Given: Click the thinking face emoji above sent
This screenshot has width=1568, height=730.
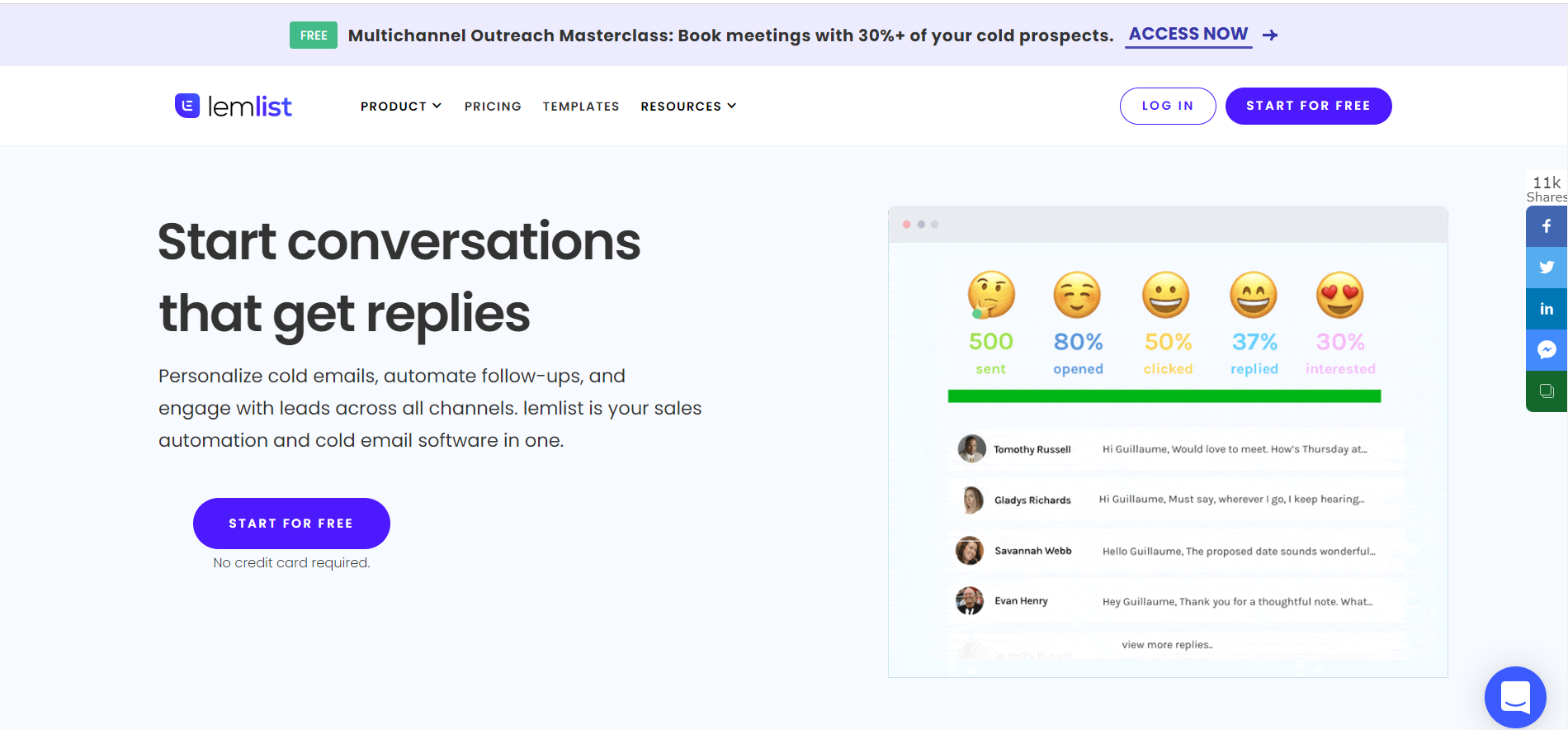Looking at the screenshot, I should pos(991,295).
